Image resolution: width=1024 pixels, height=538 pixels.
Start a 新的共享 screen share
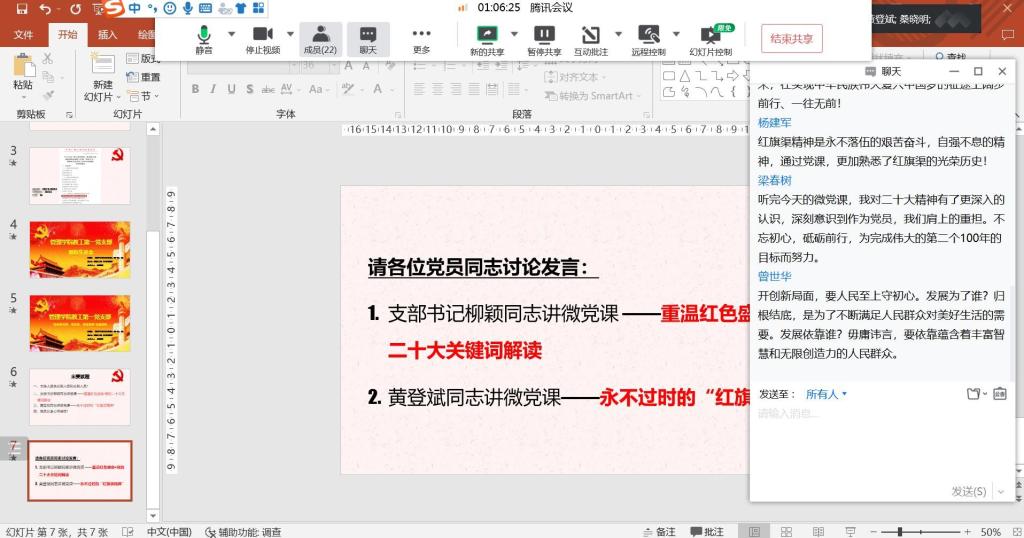click(x=487, y=39)
